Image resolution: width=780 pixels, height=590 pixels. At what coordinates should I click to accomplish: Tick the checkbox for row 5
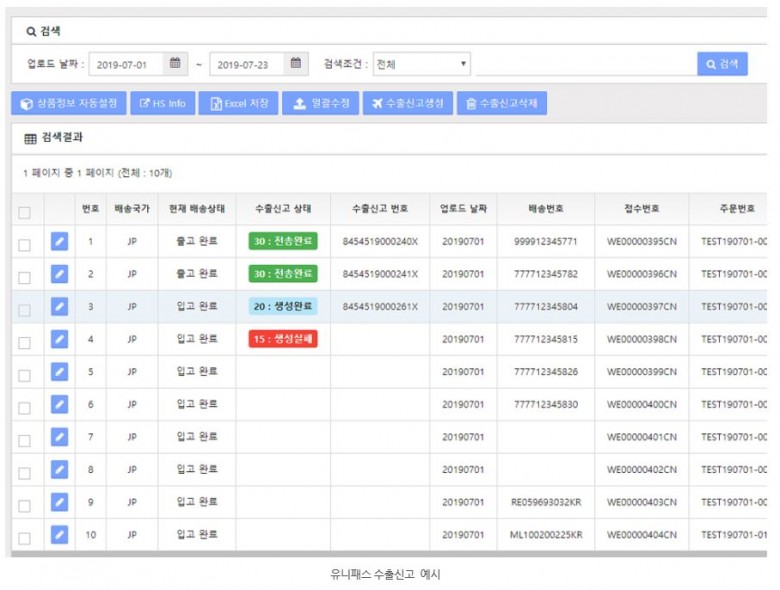pos(24,376)
